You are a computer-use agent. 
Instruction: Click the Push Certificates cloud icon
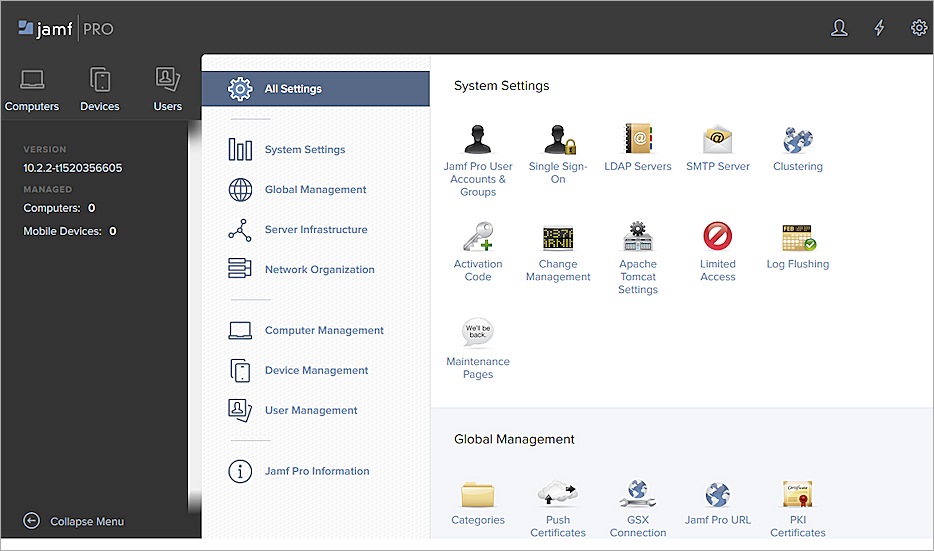tap(558, 494)
